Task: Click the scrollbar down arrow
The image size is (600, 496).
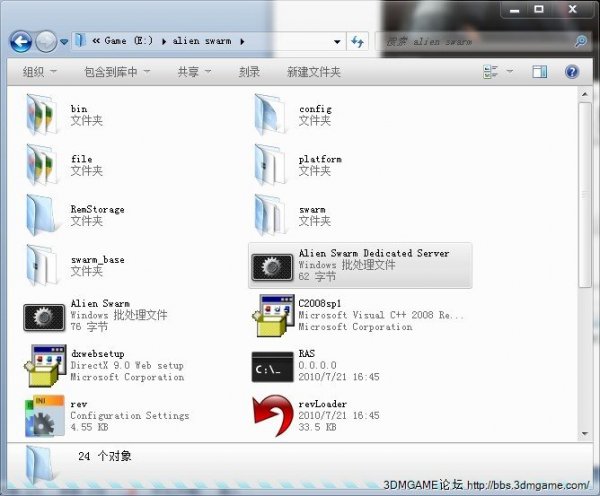Action: (585, 433)
